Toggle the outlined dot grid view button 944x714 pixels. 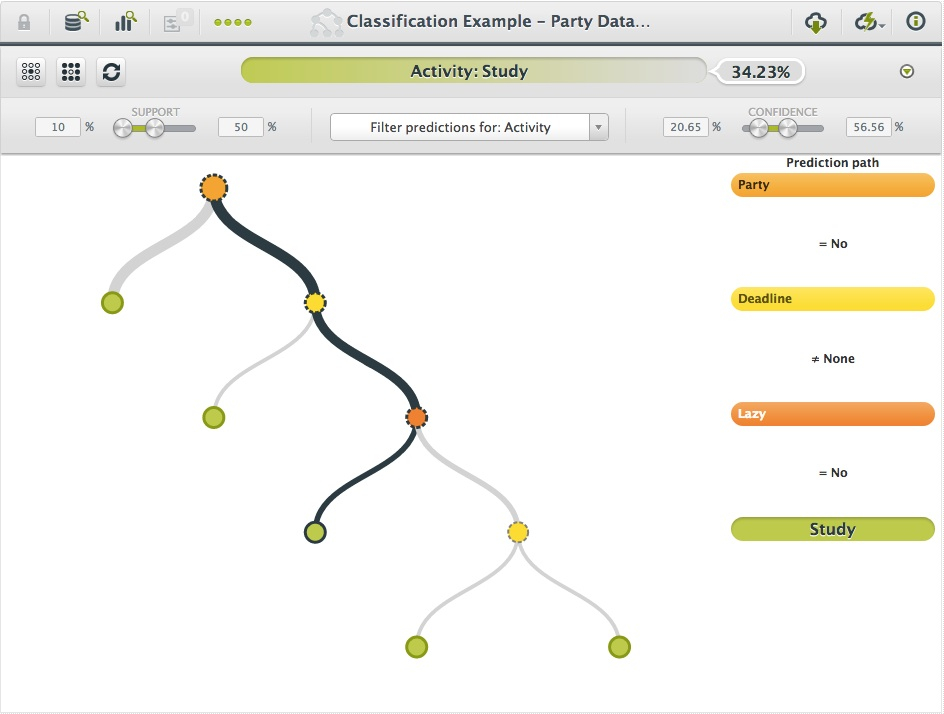(x=31, y=71)
